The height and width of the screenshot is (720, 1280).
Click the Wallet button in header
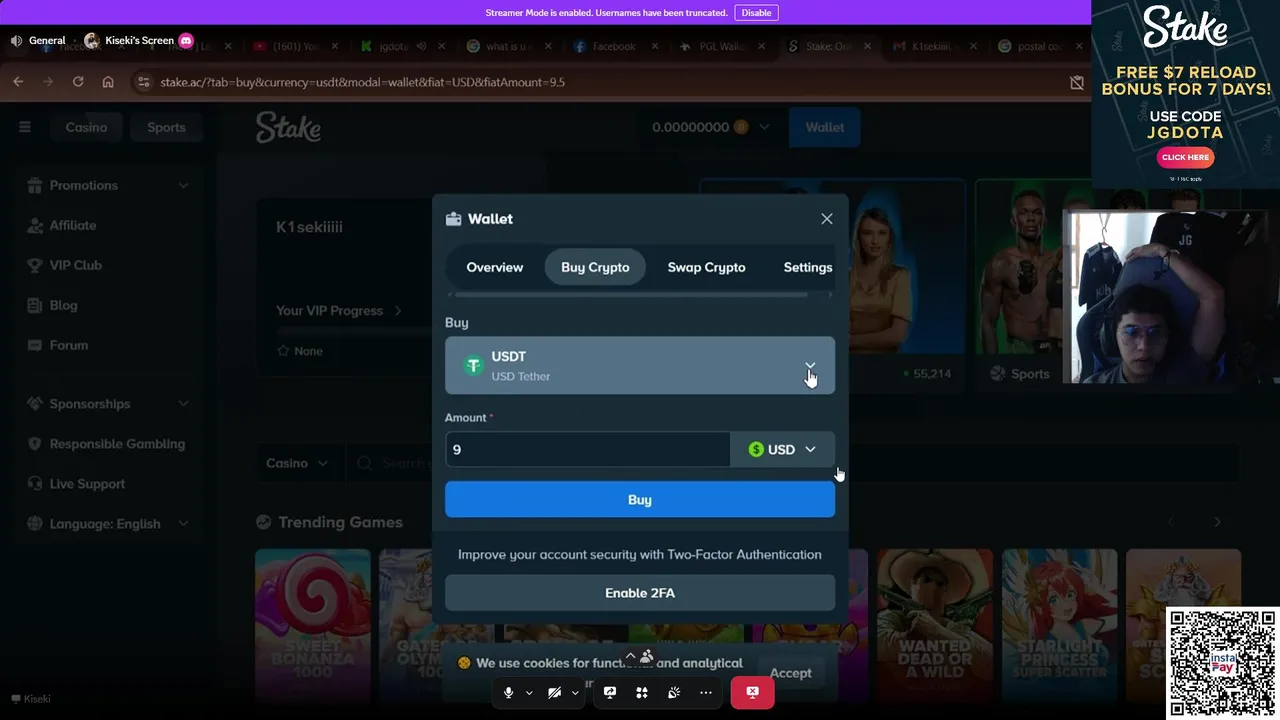(x=825, y=127)
